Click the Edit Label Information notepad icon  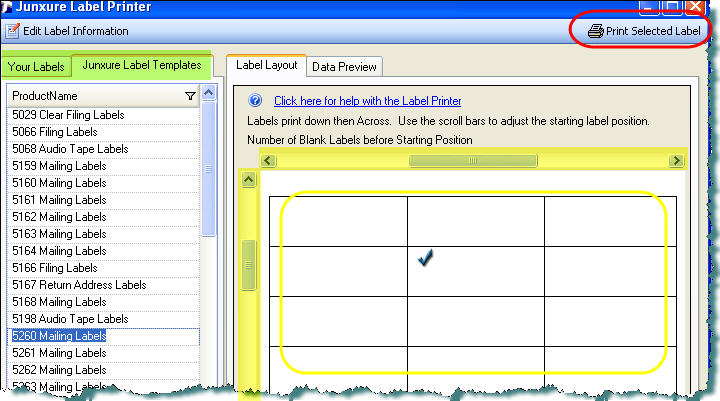pos(12,31)
